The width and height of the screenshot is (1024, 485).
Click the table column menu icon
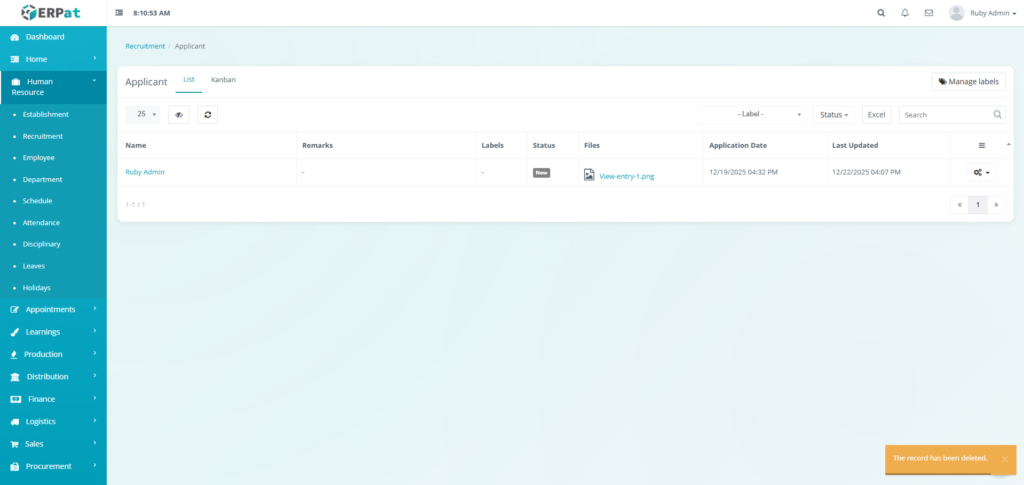pos(981,145)
